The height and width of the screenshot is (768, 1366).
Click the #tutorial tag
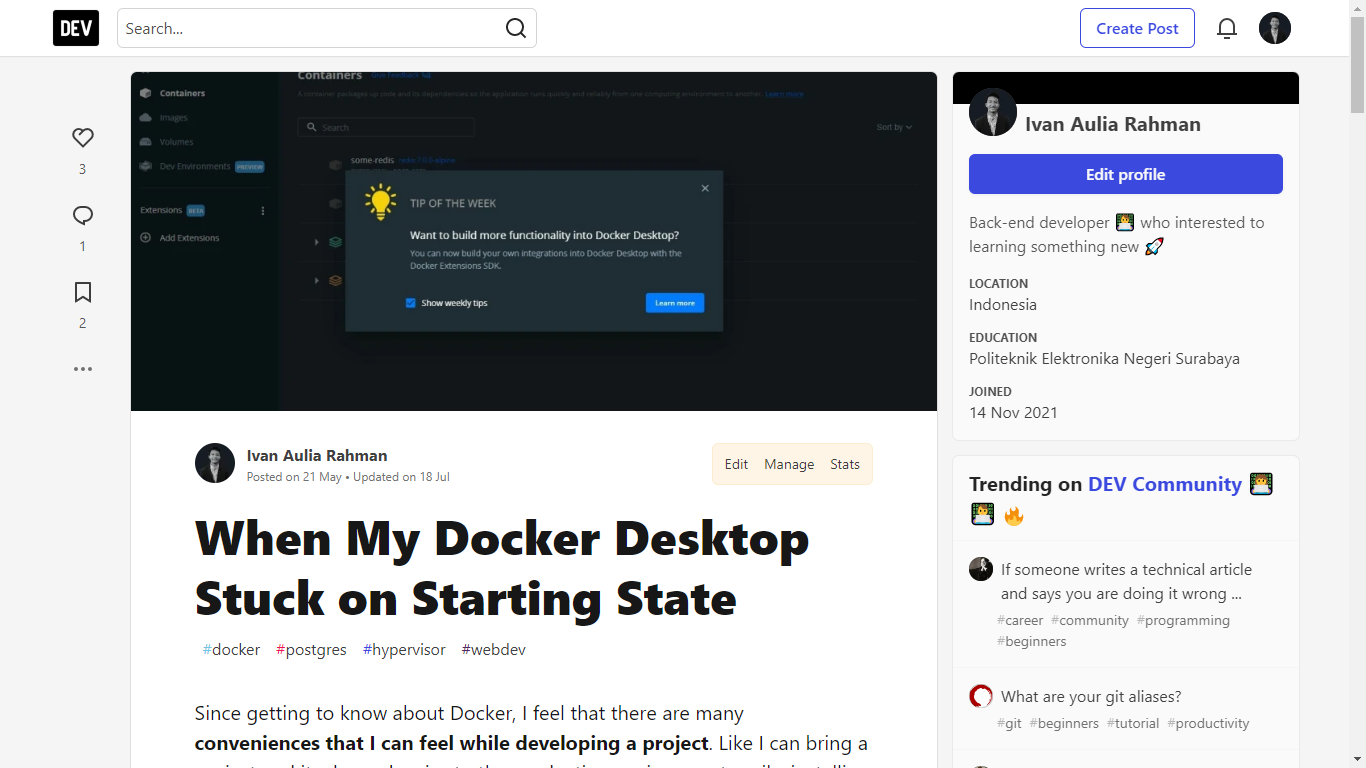pos(1133,723)
